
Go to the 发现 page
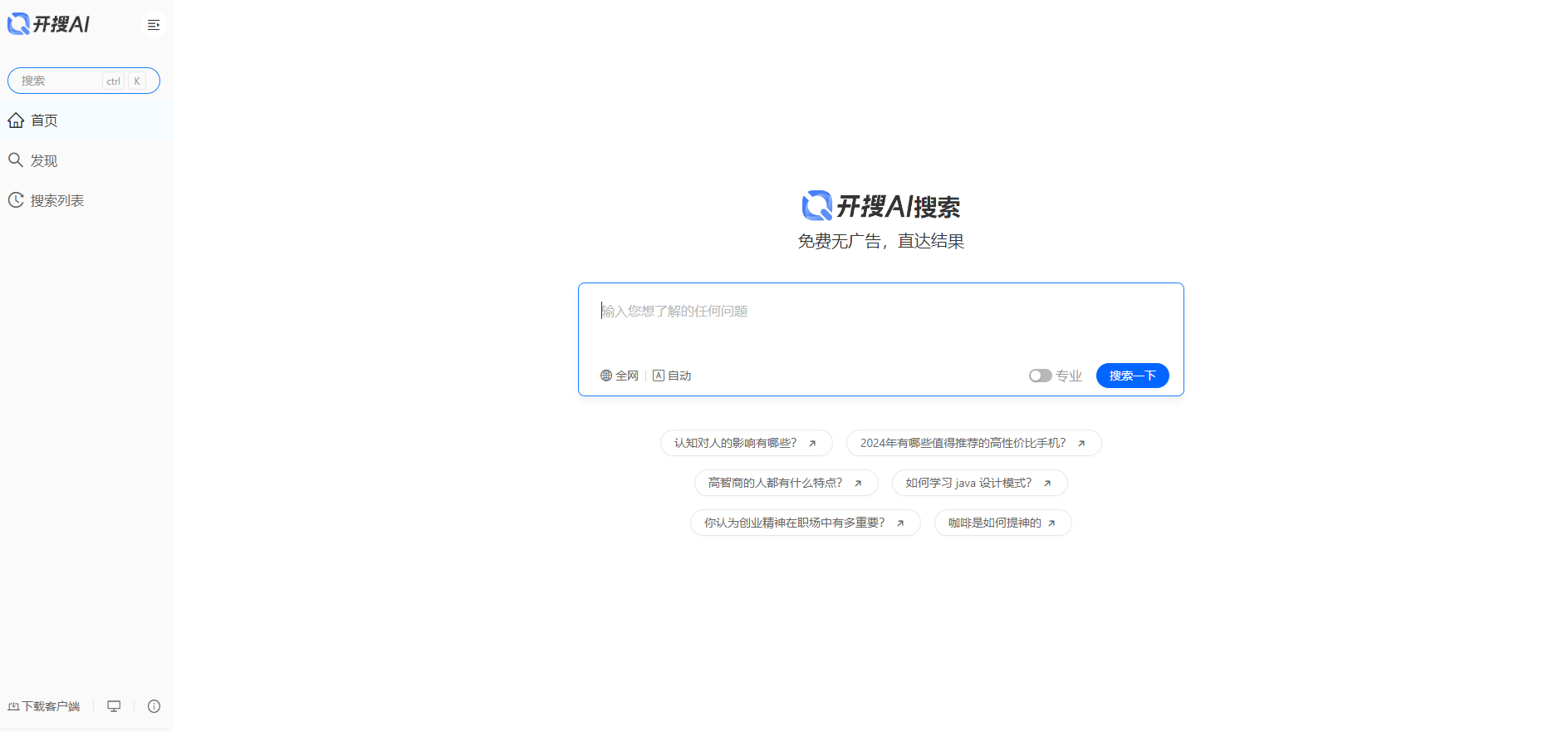click(x=44, y=160)
